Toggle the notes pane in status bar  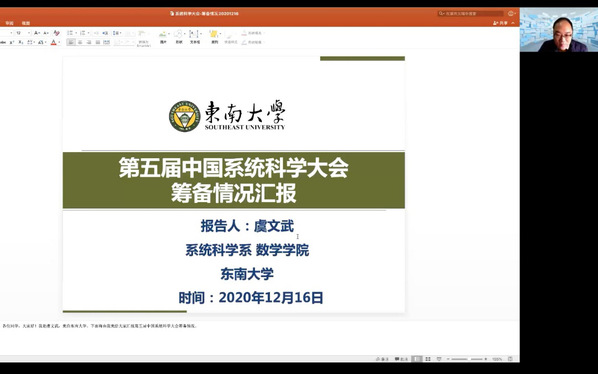[x=382, y=359]
